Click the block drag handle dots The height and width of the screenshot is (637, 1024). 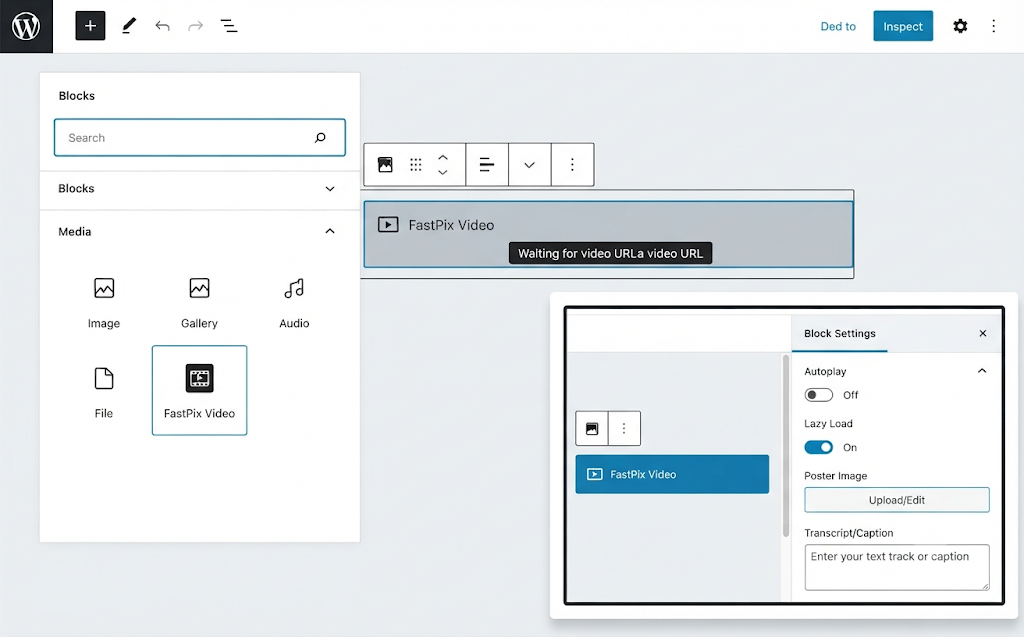point(415,165)
